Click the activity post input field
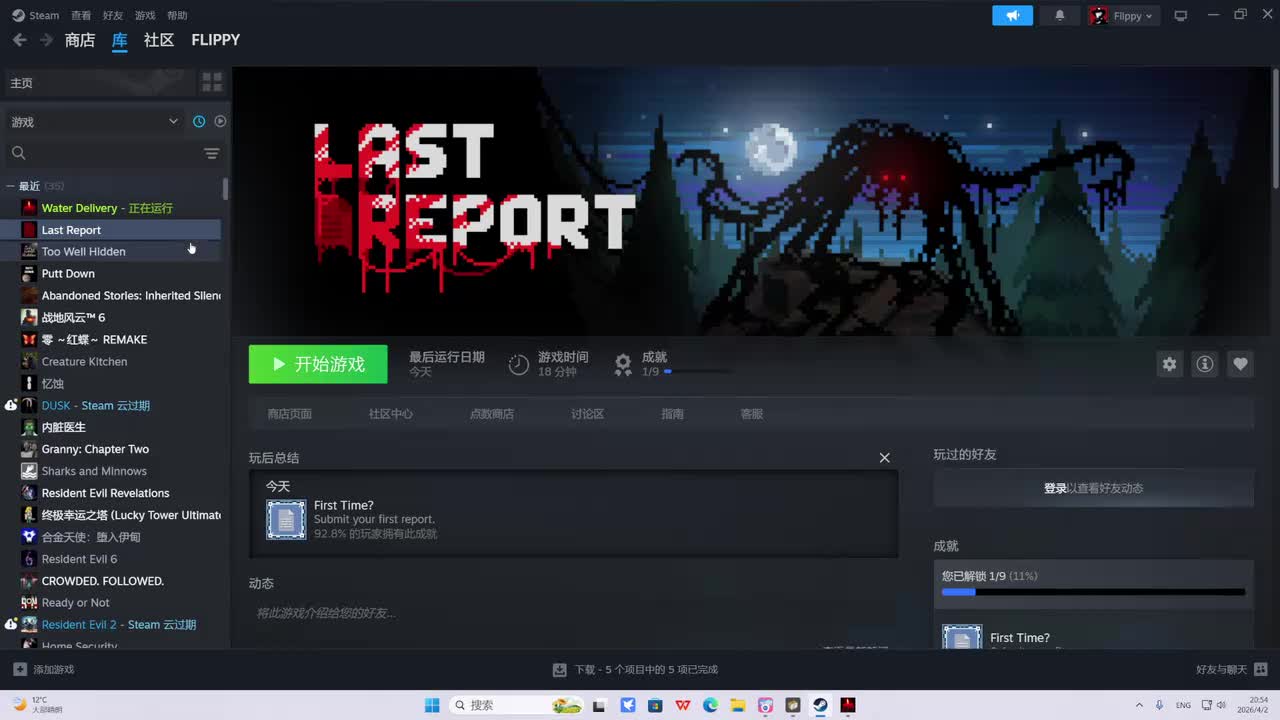Image resolution: width=1280 pixels, height=720 pixels. (573, 613)
